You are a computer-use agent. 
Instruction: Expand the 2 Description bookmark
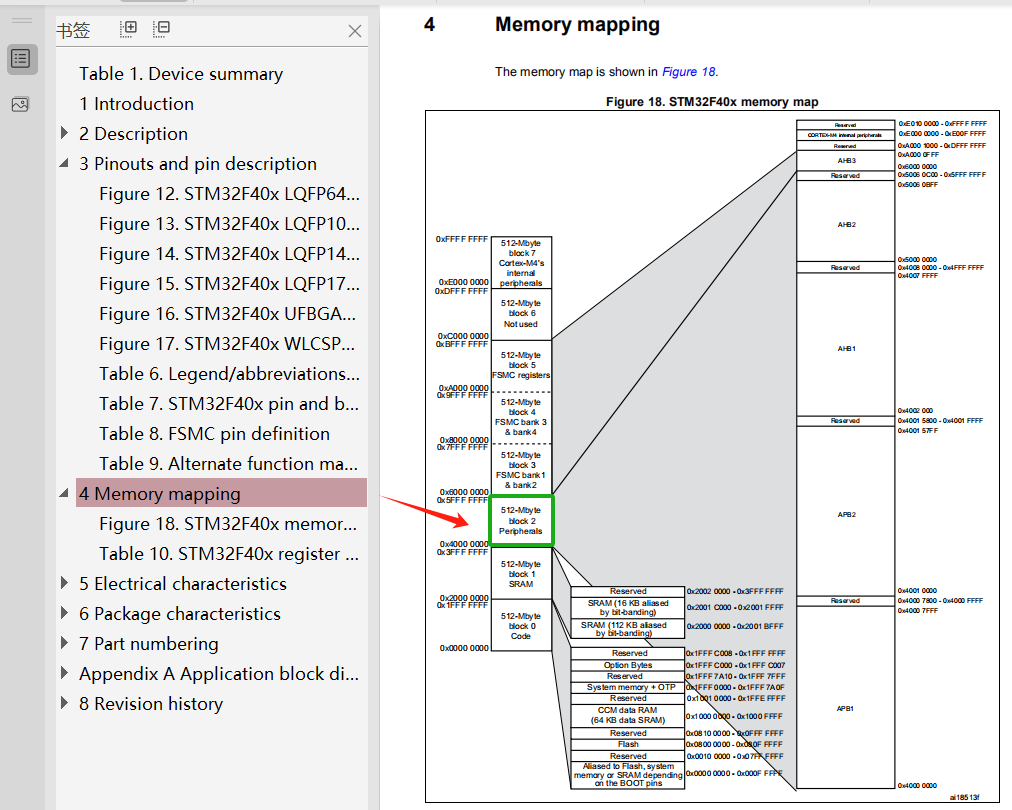(65, 133)
